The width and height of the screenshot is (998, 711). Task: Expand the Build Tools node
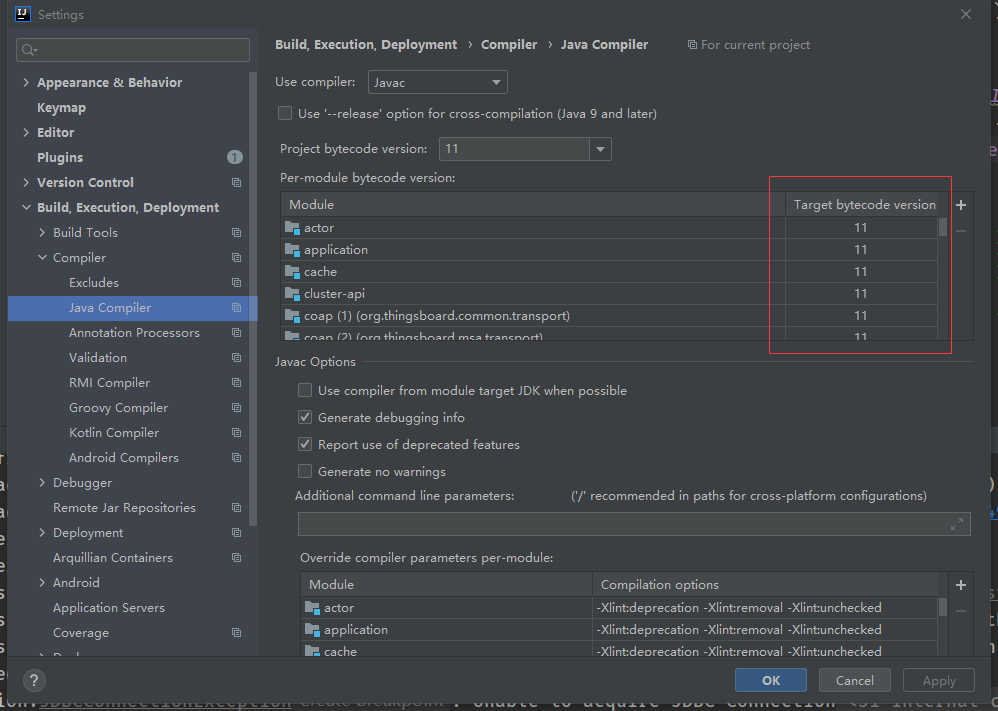coord(42,233)
